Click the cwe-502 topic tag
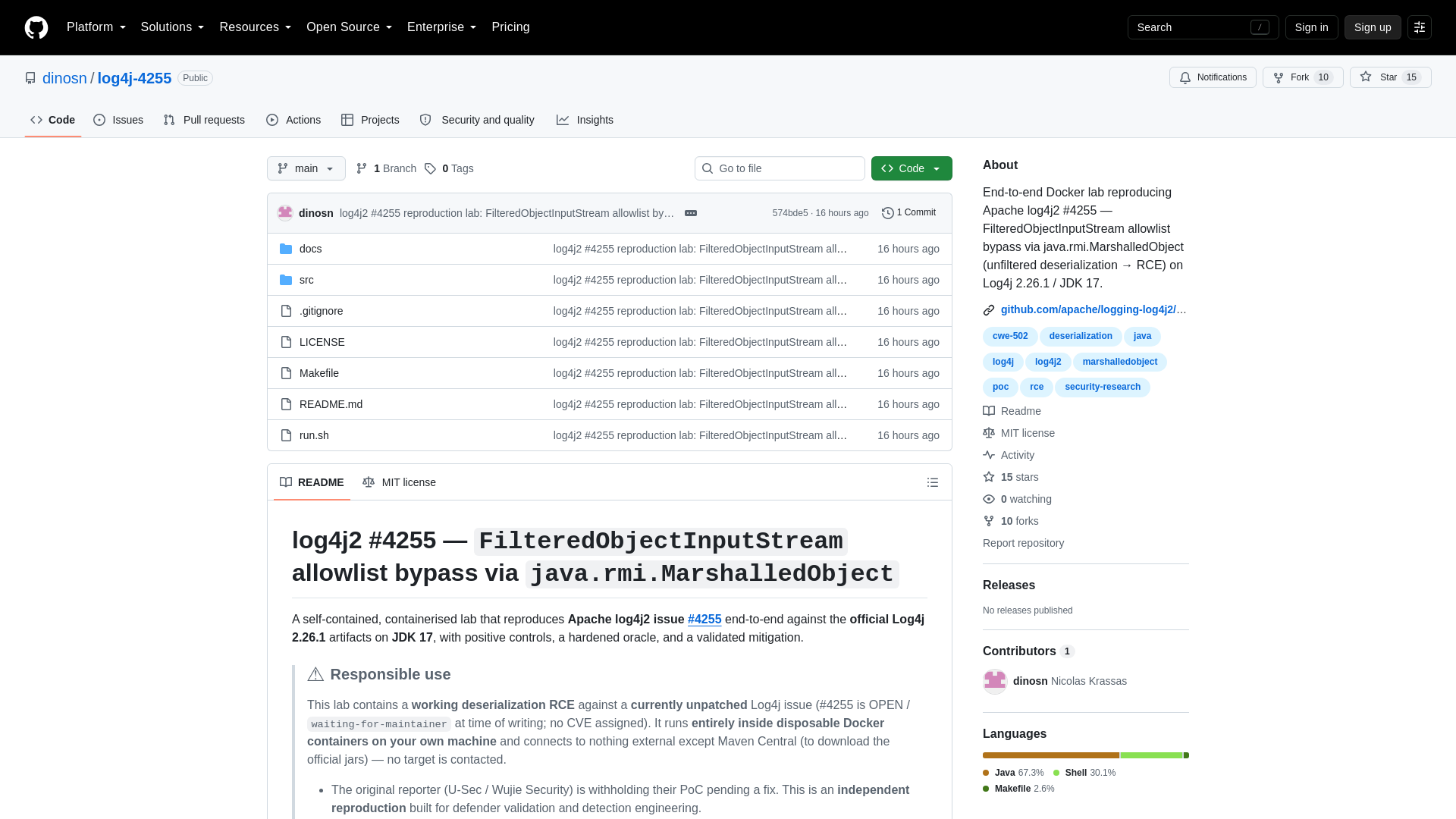 click(1010, 336)
